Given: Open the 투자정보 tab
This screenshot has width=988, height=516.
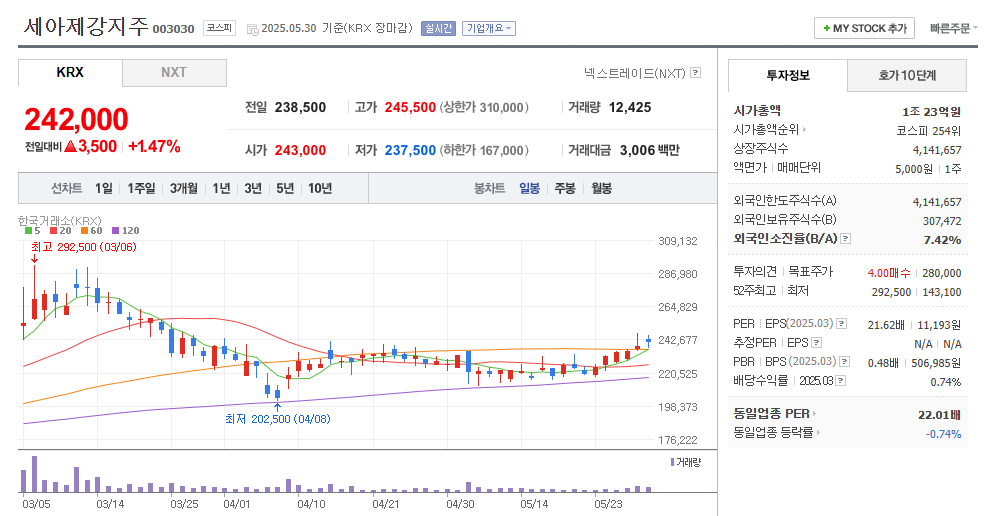Looking at the screenshot, I should tap(788, 76).
